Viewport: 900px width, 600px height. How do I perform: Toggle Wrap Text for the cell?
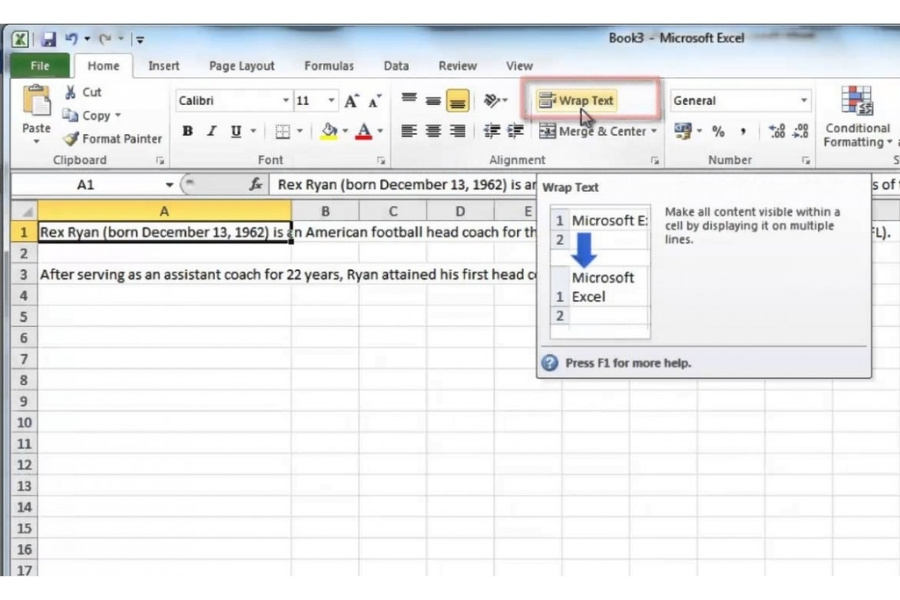[576, 101]
